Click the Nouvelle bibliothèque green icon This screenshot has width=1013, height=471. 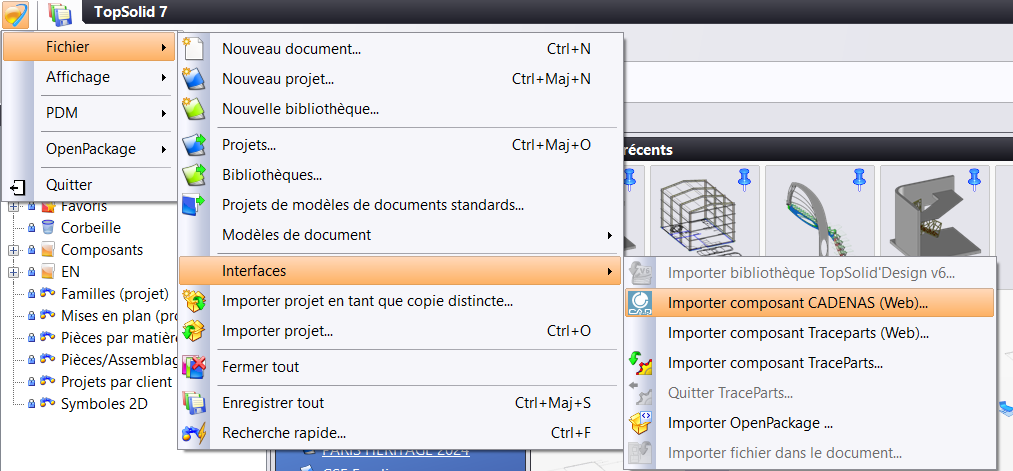pyautogui.click(x=194, y=109)
